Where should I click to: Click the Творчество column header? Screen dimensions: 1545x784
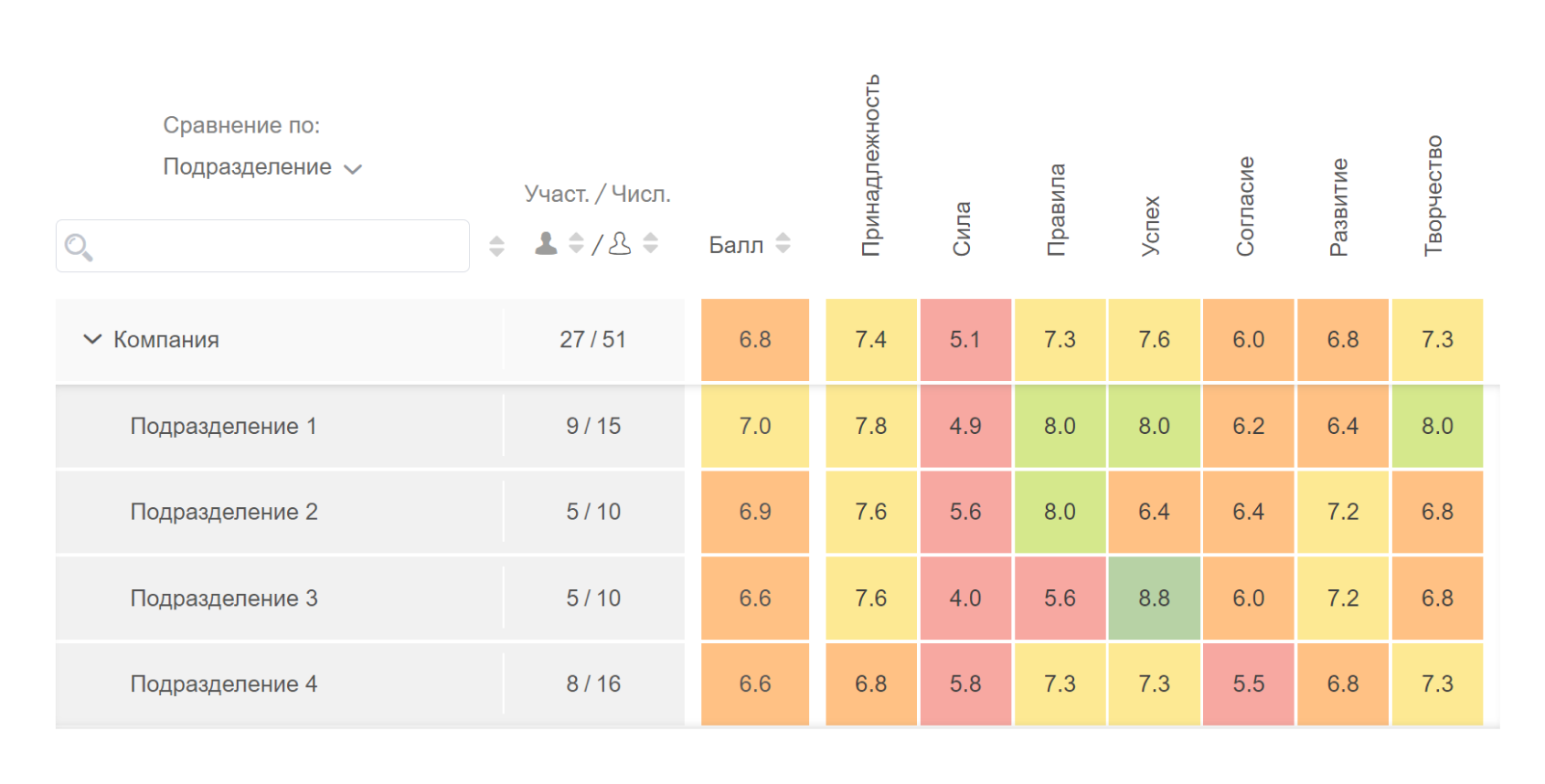click(x=1433, y=195)
